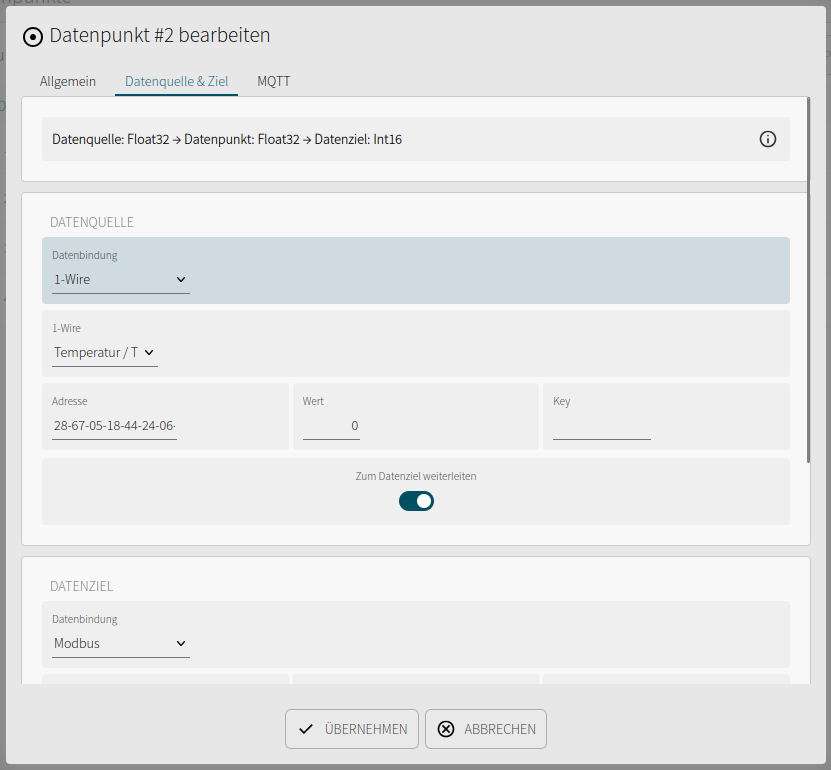
Task: Click the dialog's vertical scrollbar
Action: [x=808, y=280]
